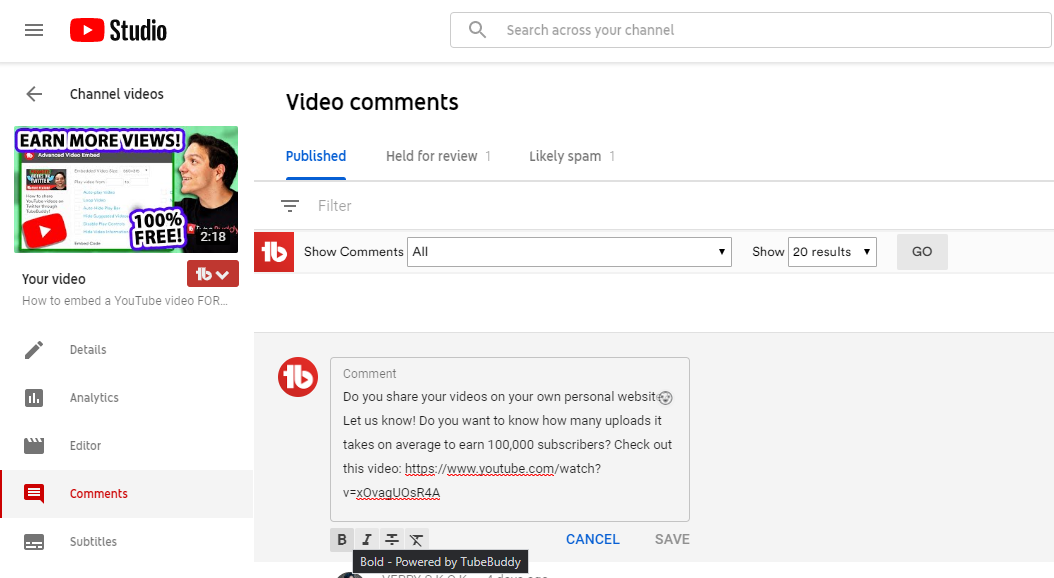
Task: Go back using the Channel videos arrow
Action: pyautogui.click(x=34, y=94)
